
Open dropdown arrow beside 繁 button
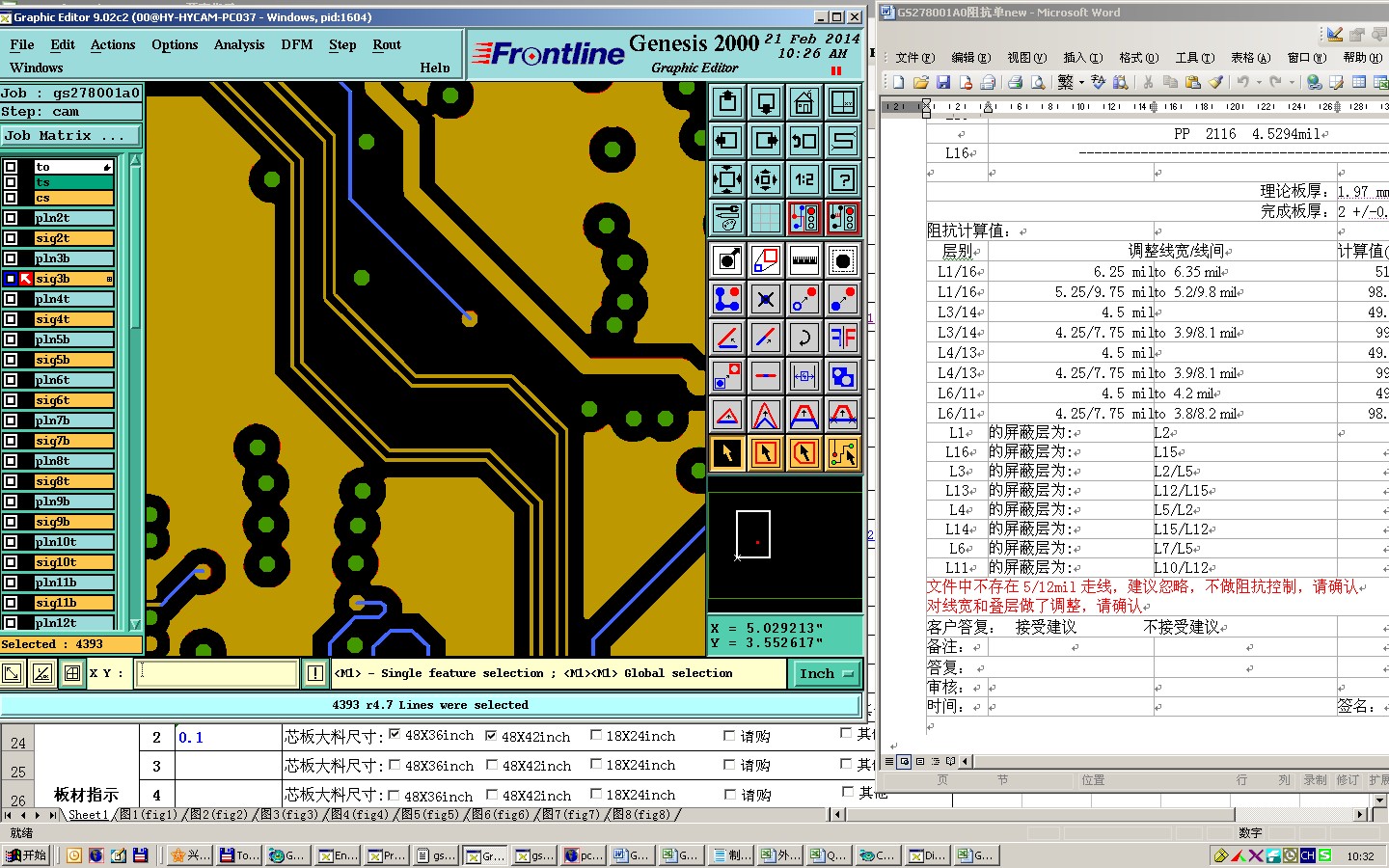[x=1081, y=82]
